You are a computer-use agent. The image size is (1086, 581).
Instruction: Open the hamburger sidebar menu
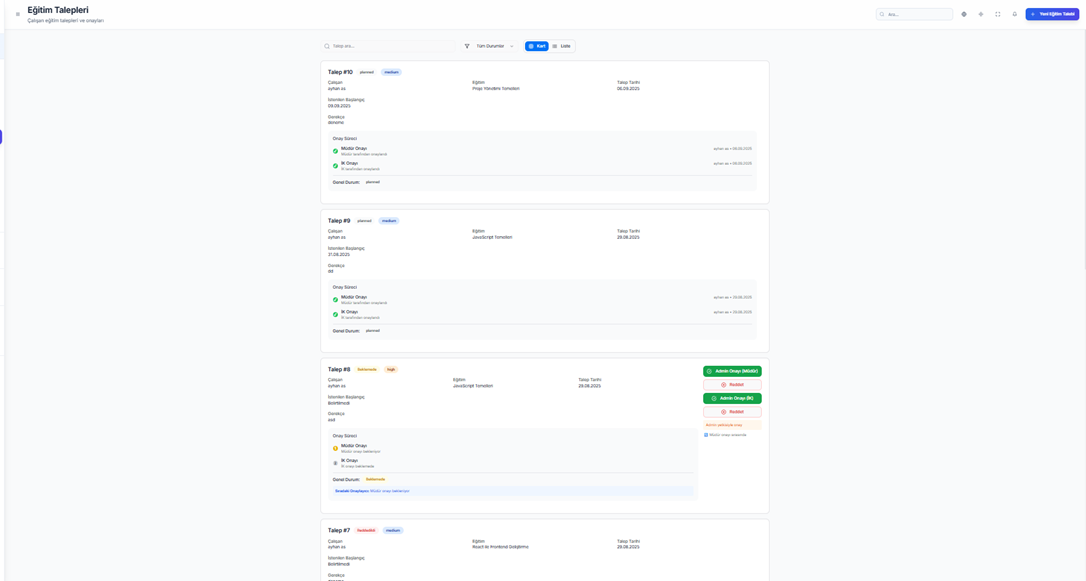pyautogui.click(x=18, y=14)
